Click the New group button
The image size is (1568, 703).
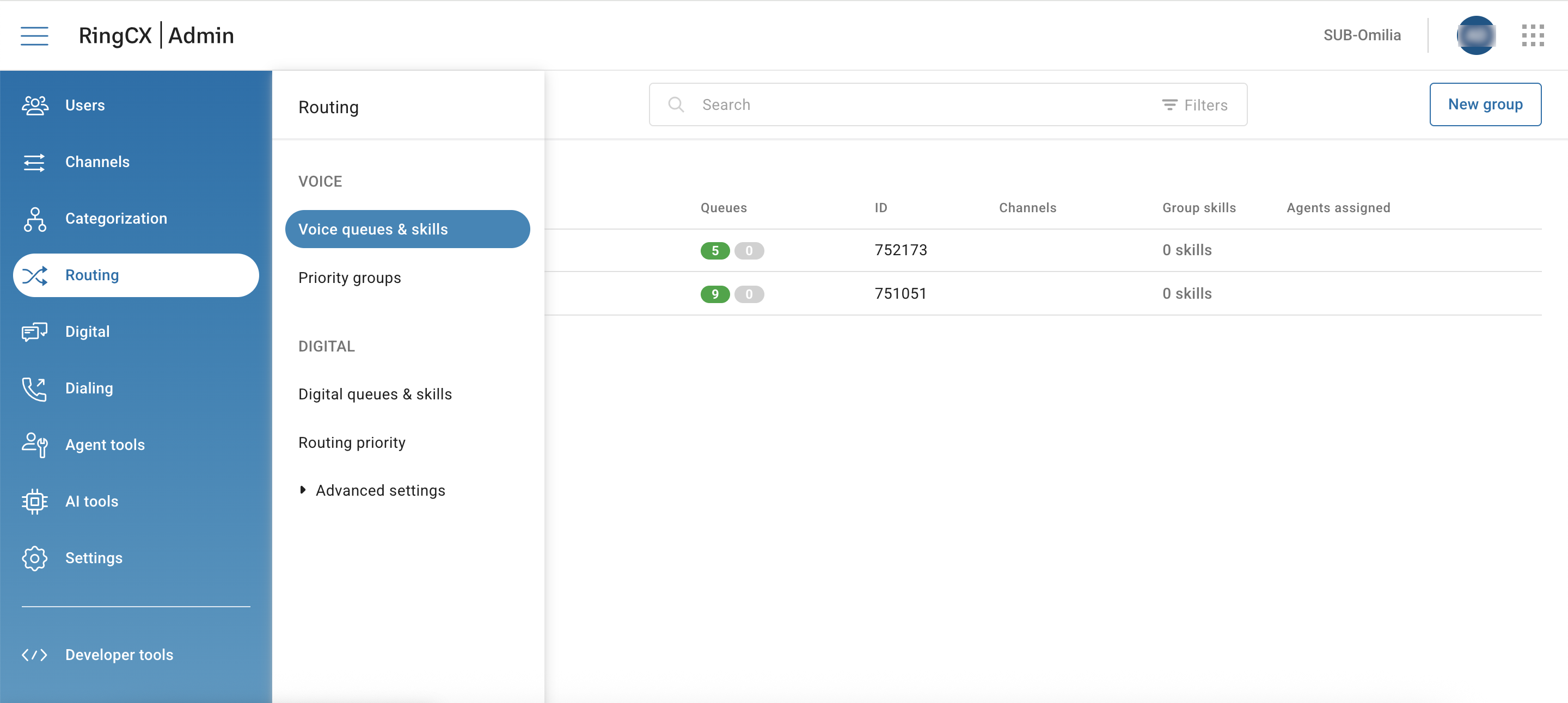1485,104
